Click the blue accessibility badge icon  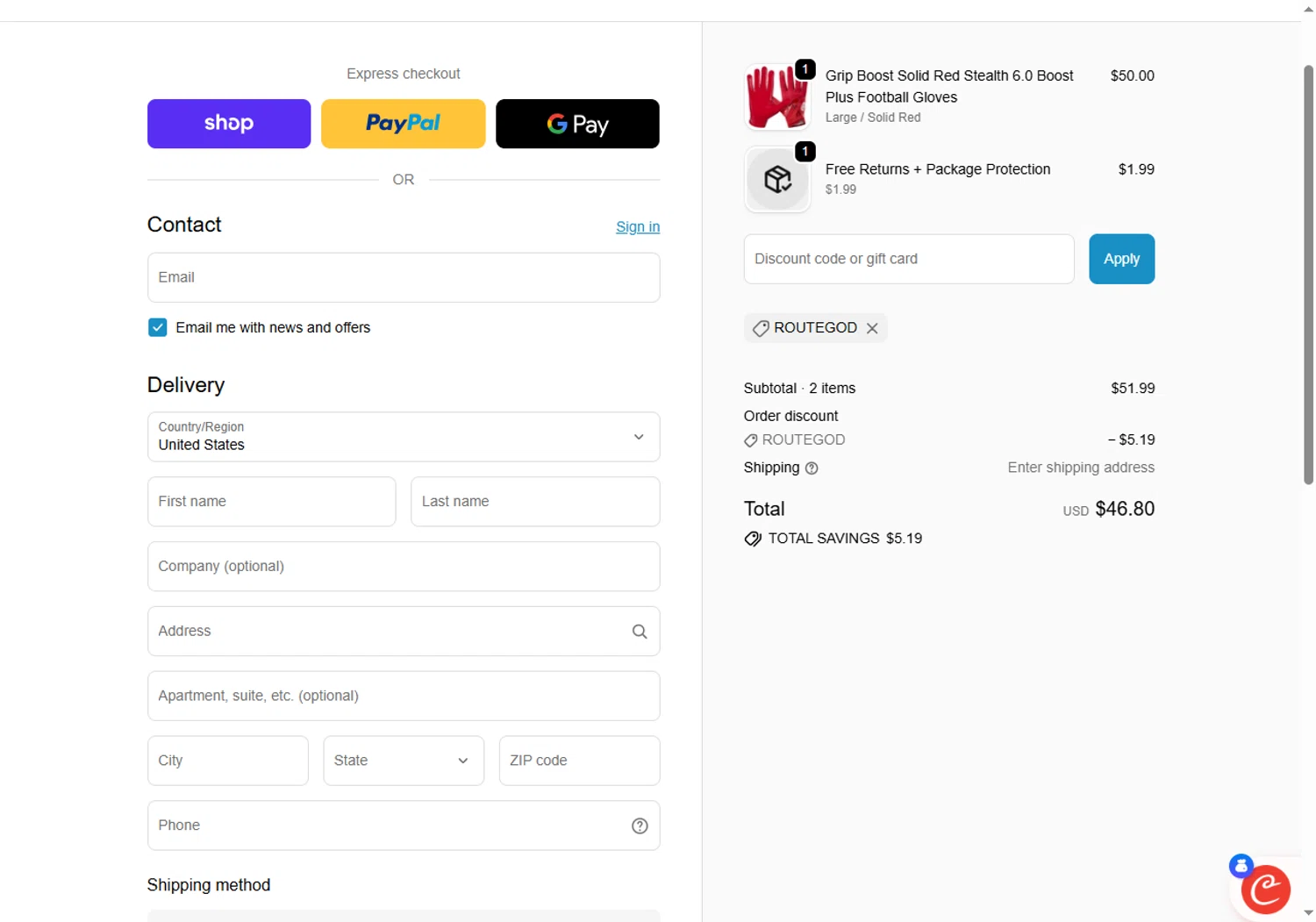[1241, 867]
